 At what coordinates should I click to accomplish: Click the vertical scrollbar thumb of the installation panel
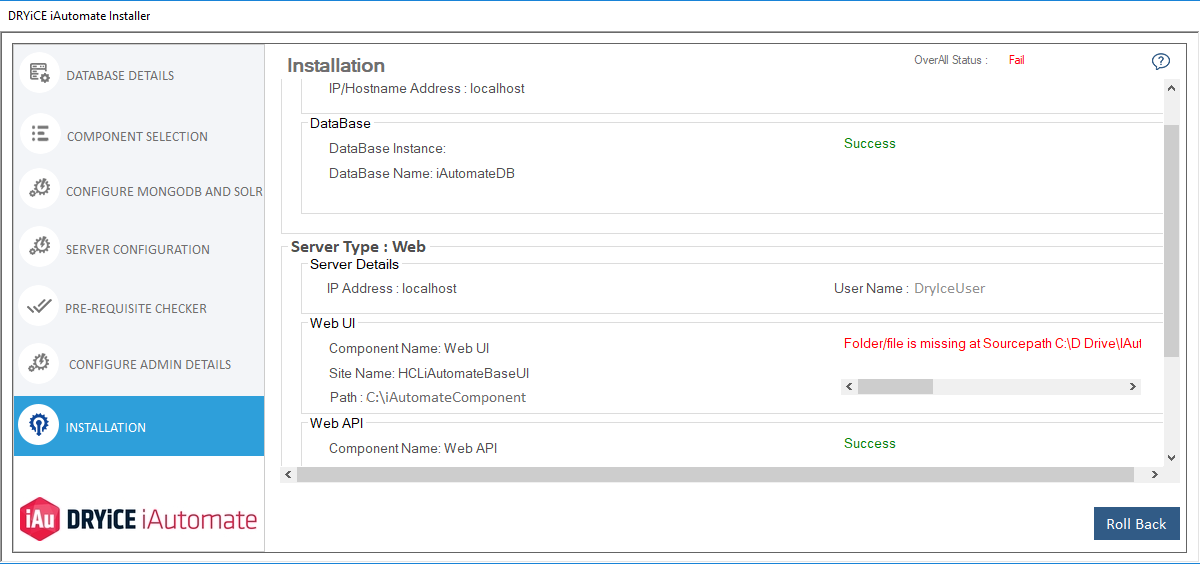[x=1172, y=240]
